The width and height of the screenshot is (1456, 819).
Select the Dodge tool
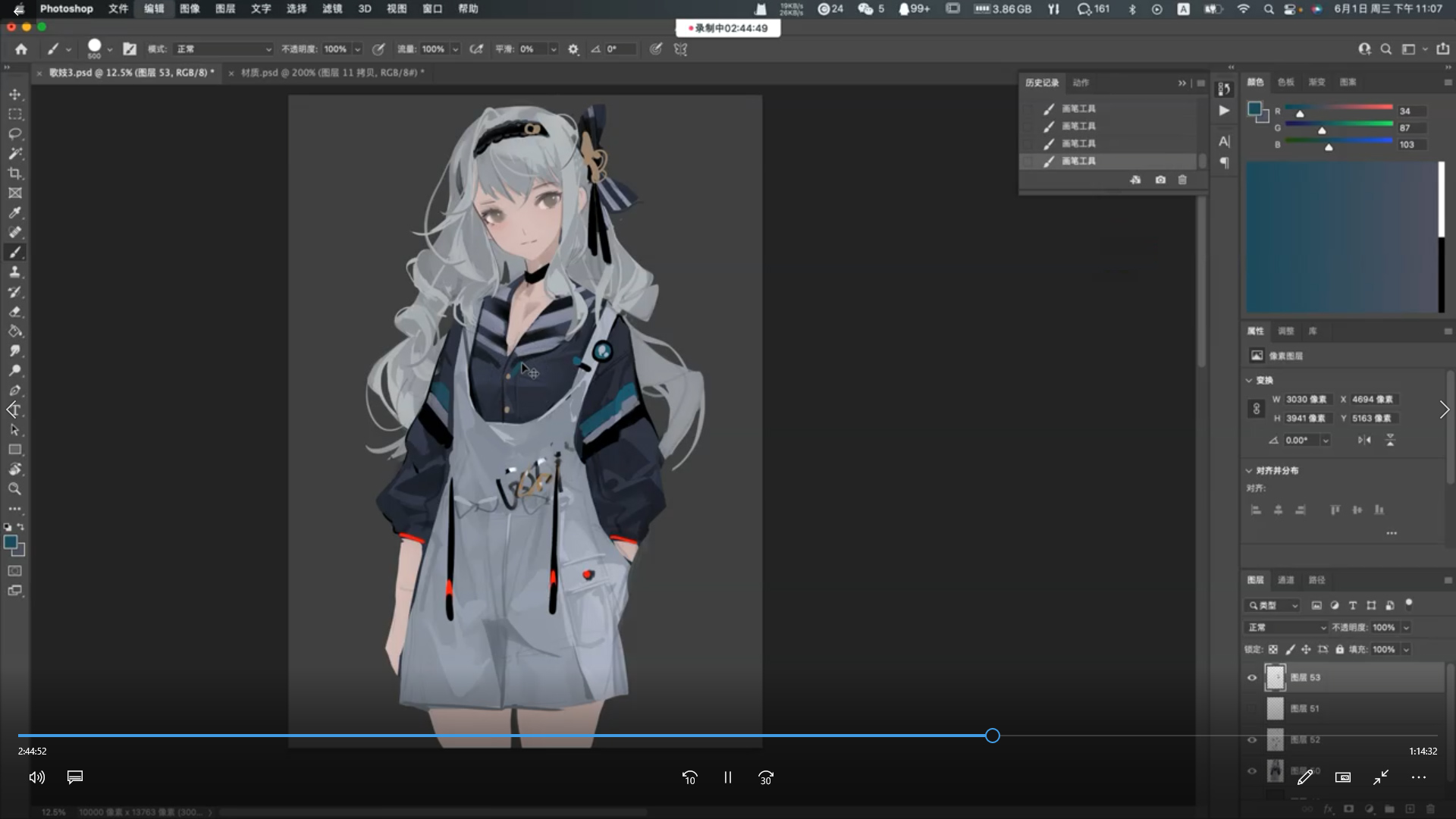coord(14,371)
